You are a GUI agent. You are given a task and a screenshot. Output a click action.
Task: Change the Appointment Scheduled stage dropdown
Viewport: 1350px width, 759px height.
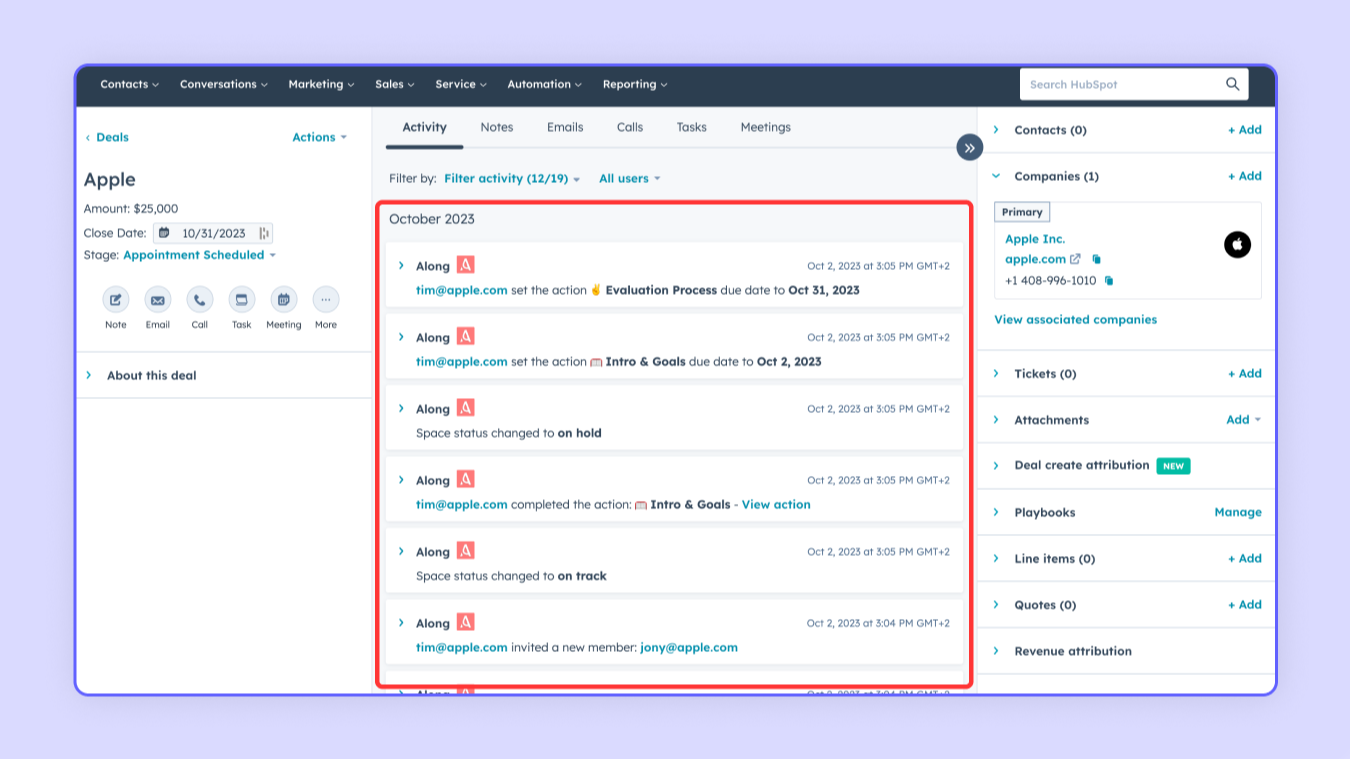[199, 256]
